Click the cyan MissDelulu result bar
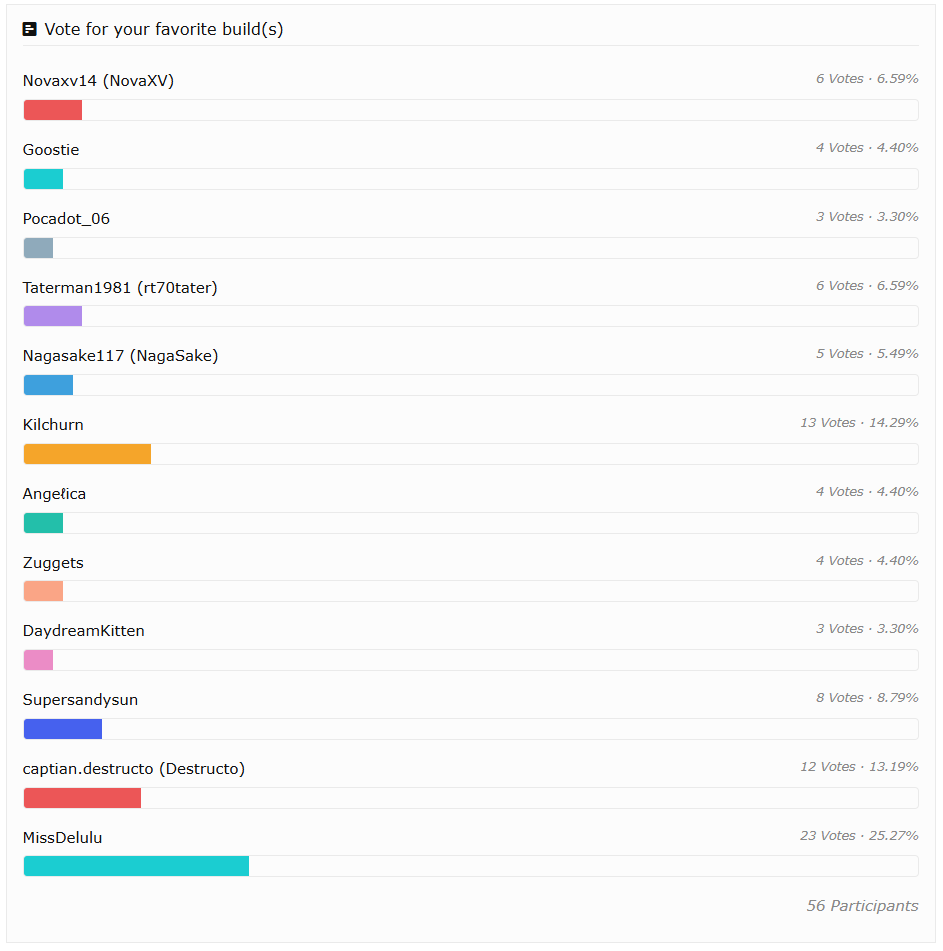This screenshot has width=943, height=951. pos(136,866)
